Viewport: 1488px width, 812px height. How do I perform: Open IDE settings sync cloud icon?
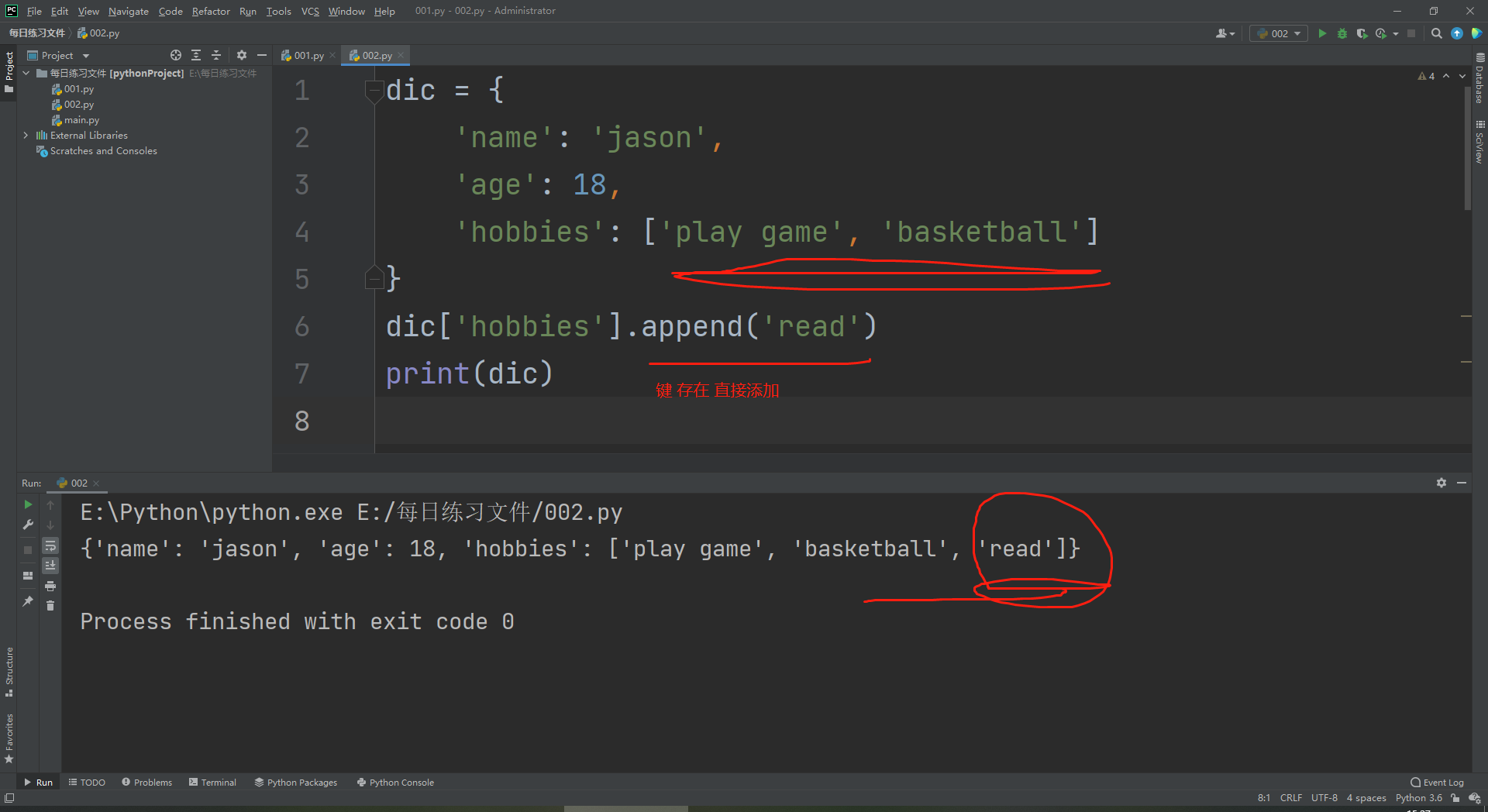point(1475,798)
